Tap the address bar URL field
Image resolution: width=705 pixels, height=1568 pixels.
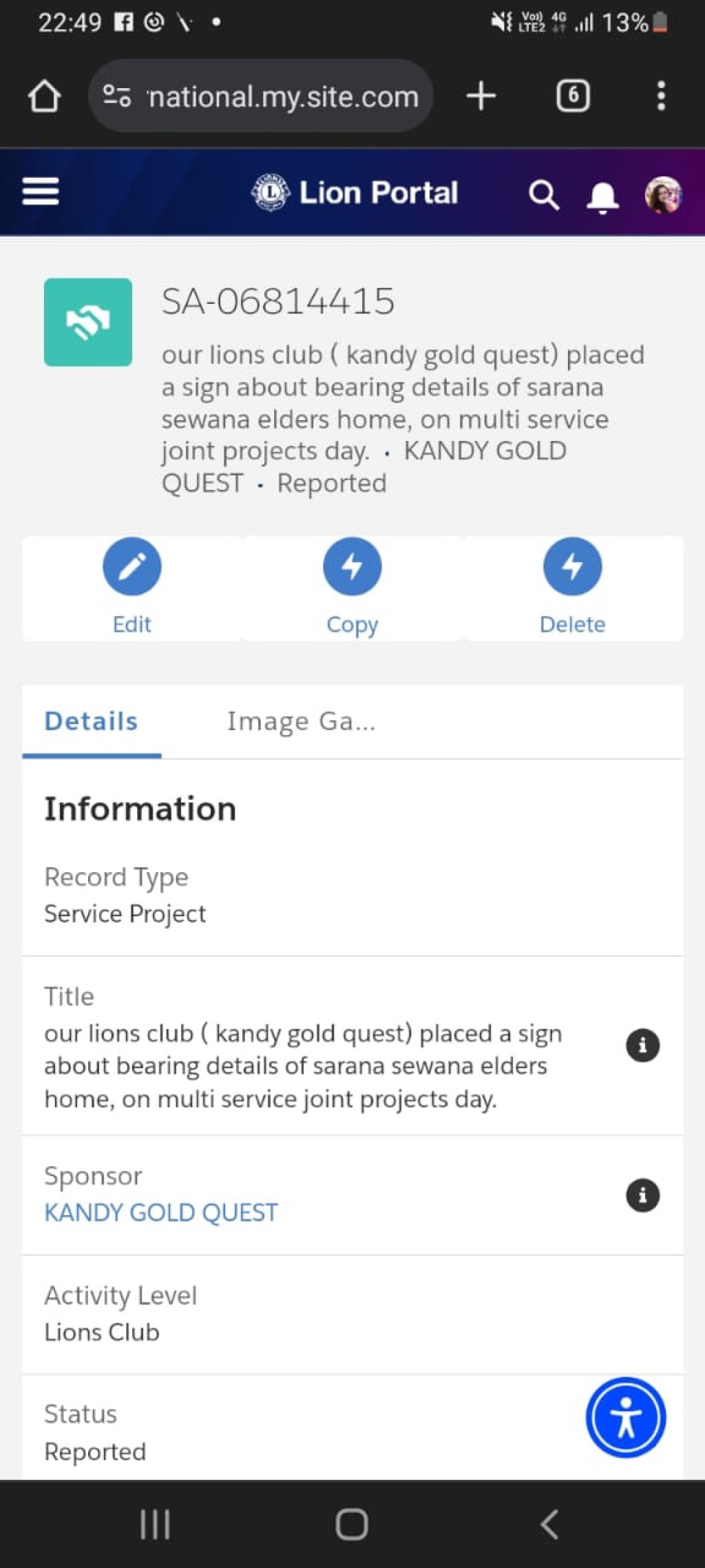click(x=261, y=96)
